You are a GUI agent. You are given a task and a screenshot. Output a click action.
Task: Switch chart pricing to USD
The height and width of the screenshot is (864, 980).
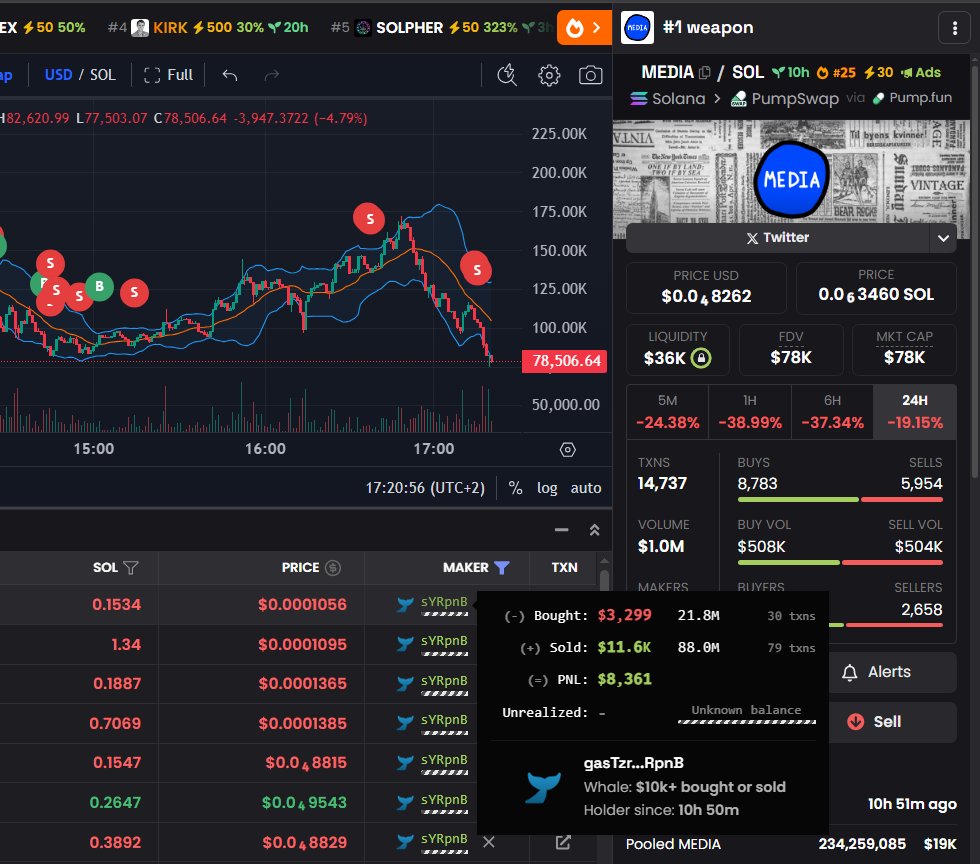pyautogui.click(x=58, y=75)
